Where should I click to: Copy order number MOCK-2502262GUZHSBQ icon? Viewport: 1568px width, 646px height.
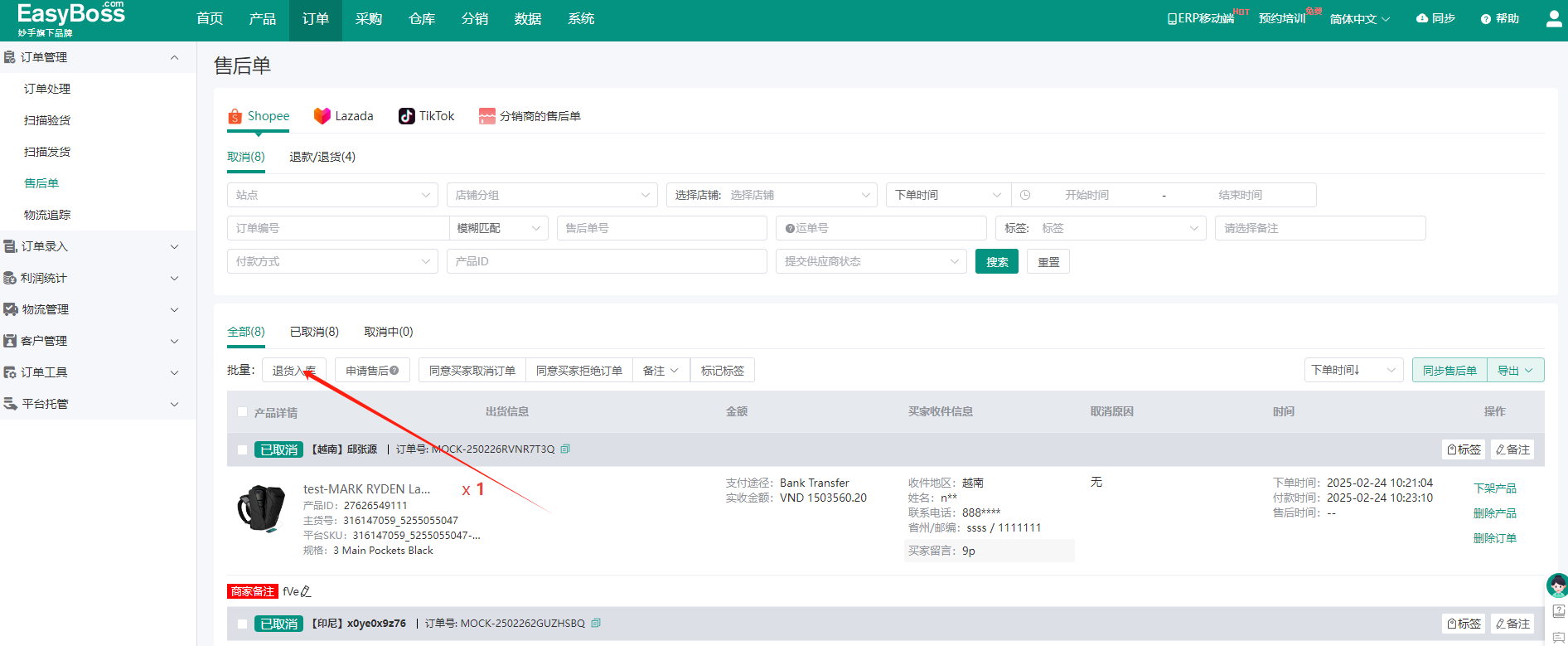click(596, 623)
